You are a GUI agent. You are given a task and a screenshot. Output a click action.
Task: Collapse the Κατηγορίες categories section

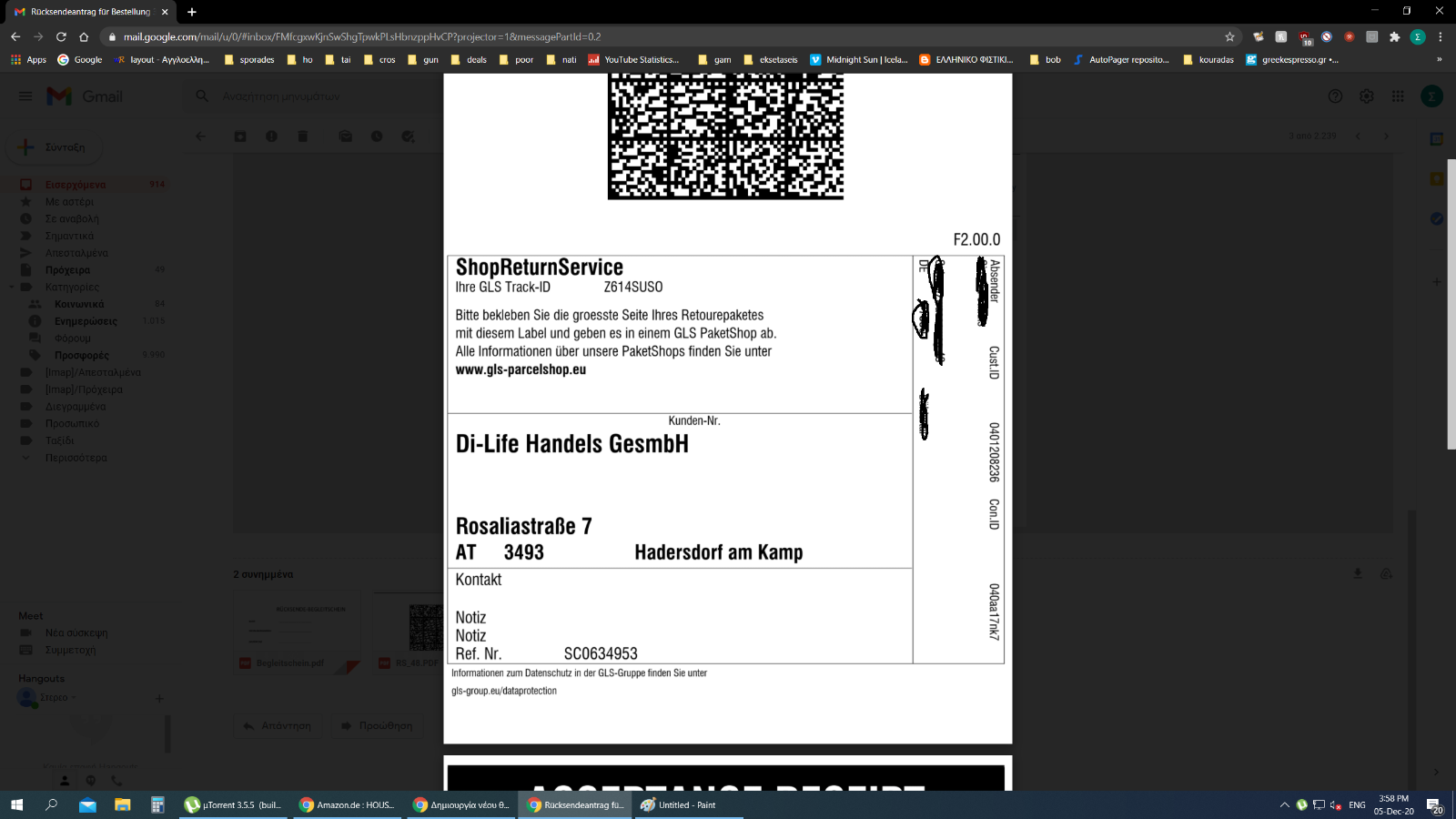(x=12, y=287)
